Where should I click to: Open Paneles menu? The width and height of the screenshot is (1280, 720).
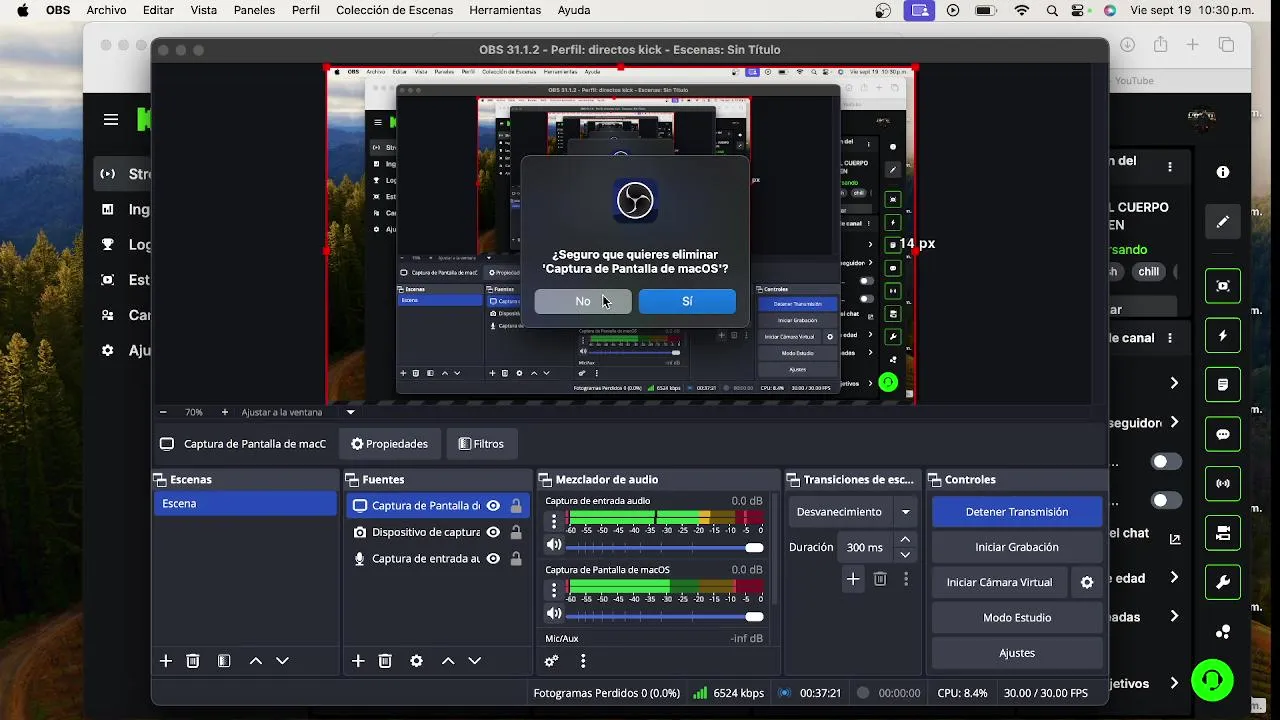[x=254, y=10]
